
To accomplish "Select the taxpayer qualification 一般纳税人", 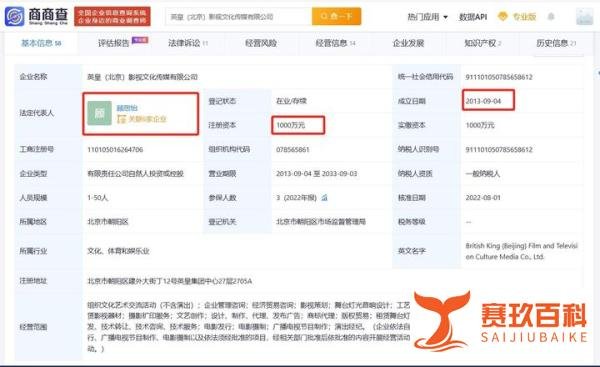I will [483, 174].
